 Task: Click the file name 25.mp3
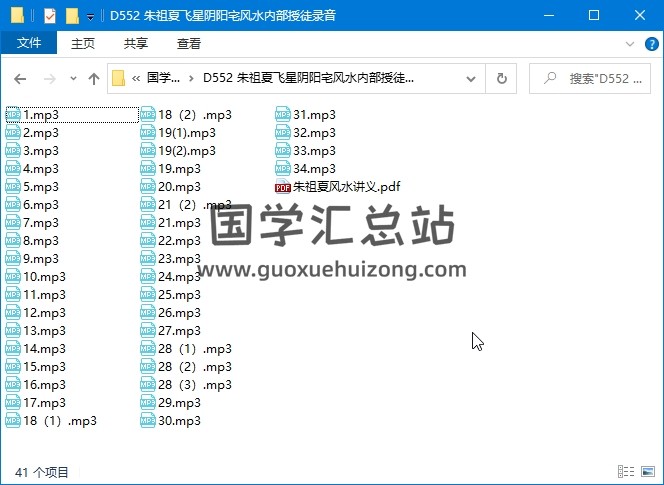click(180, 295)
